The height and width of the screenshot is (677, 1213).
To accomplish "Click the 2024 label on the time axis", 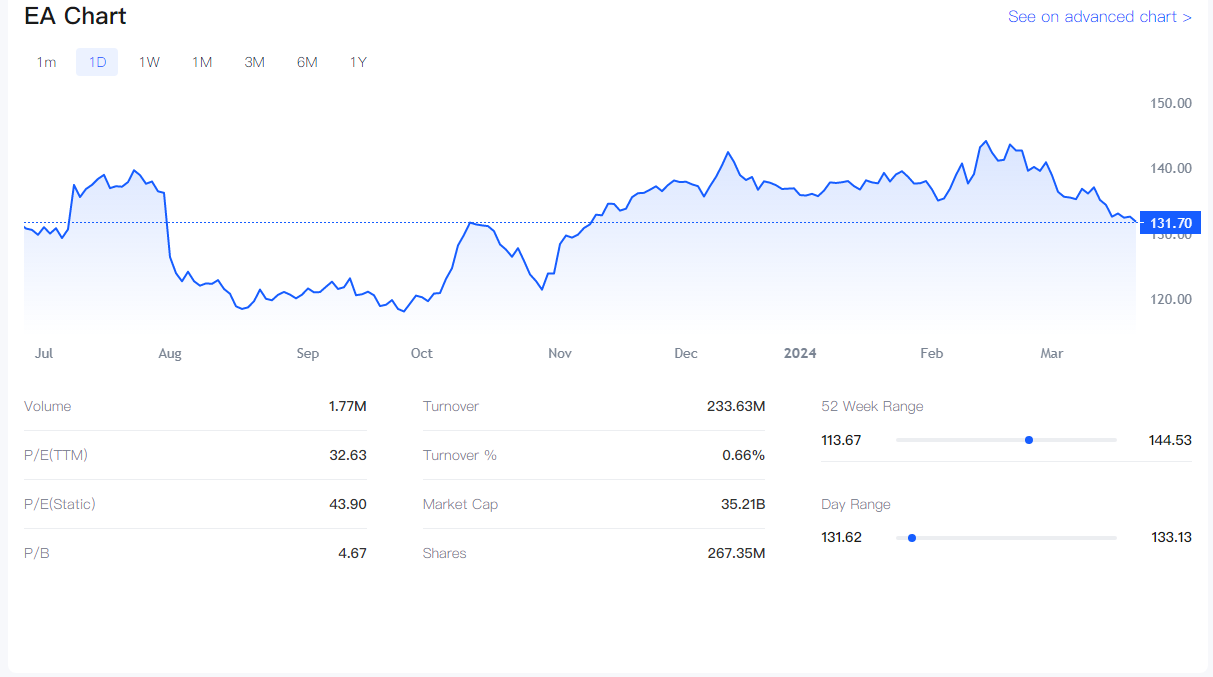I will [800, 353].
